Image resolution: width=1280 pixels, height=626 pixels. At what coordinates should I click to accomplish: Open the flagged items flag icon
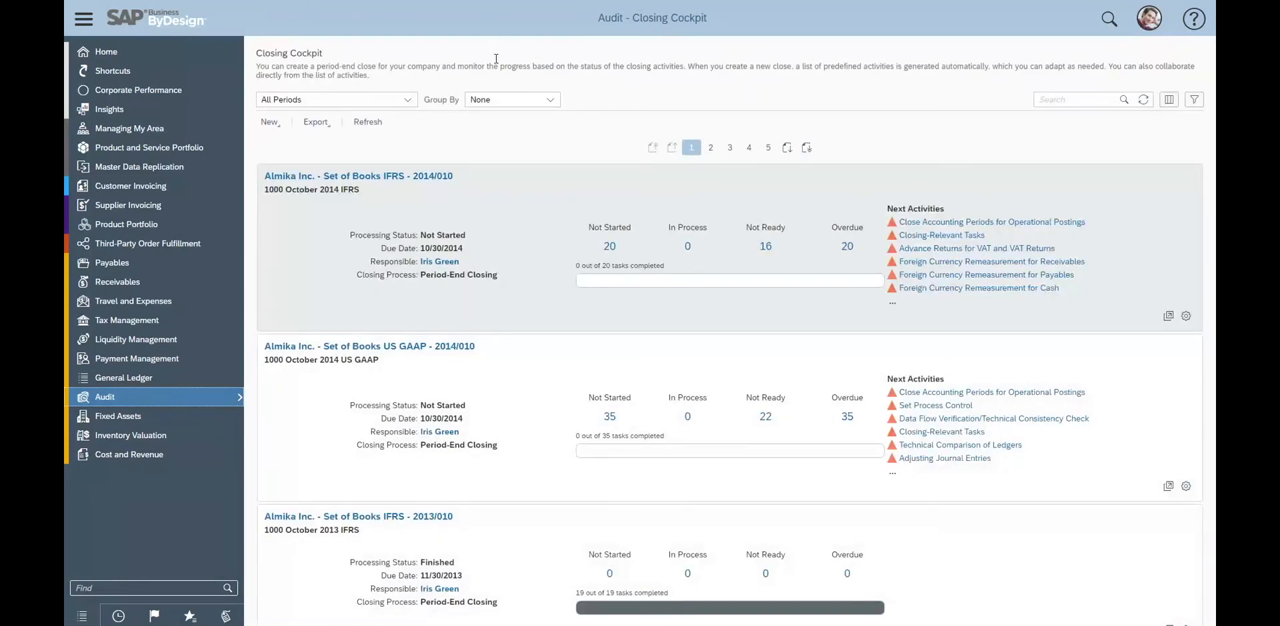click(x=154, y=616)
